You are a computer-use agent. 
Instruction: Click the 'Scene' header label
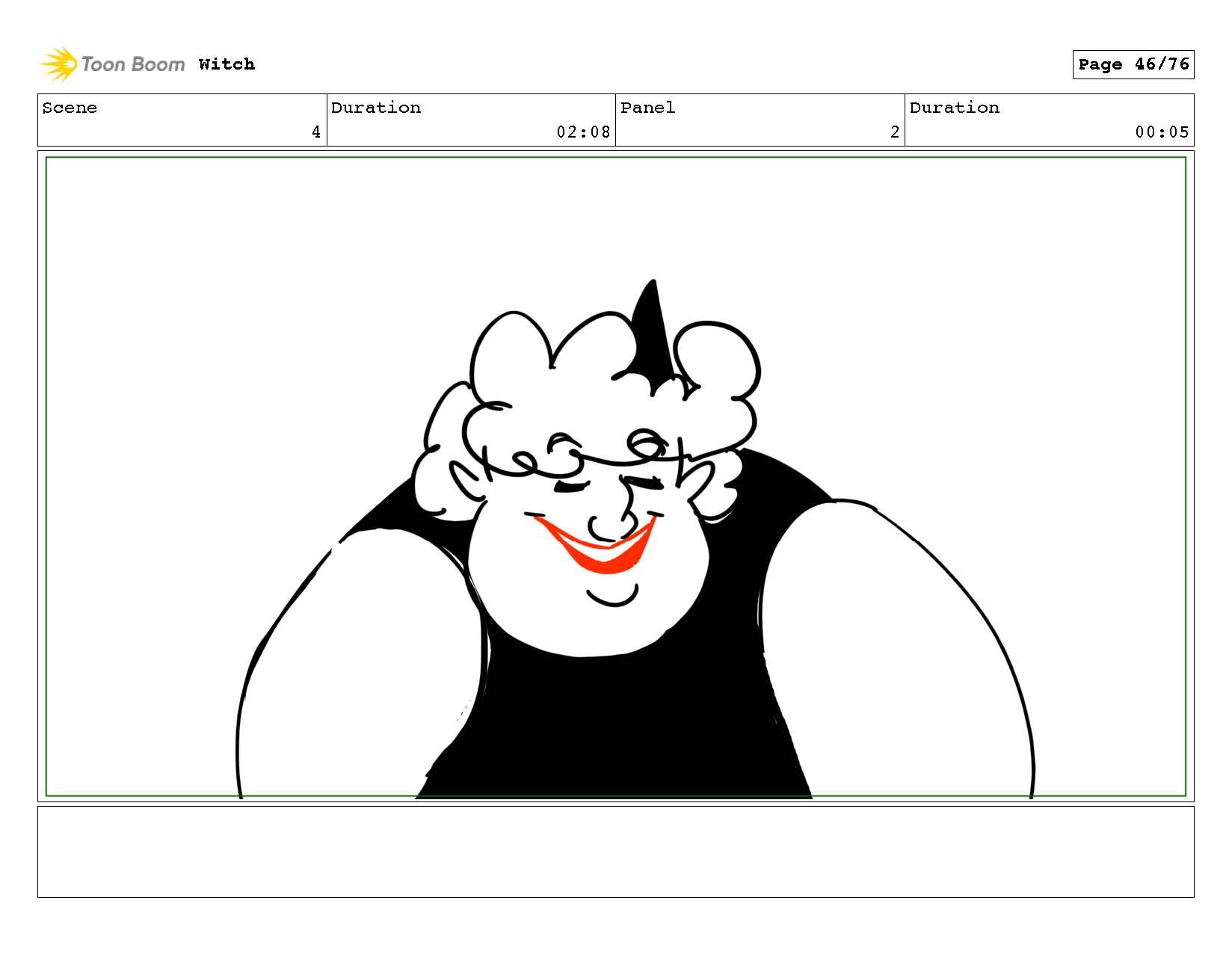tap(70, 108)
